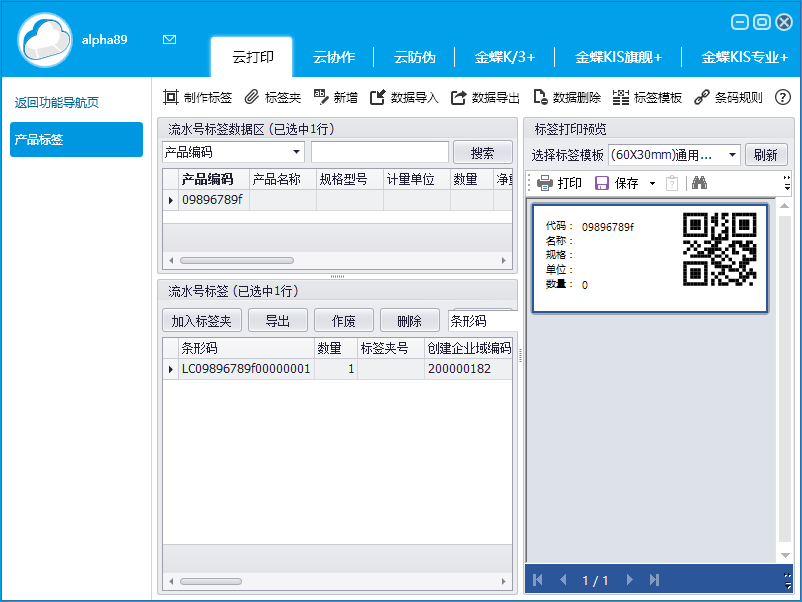Viewport: 802px width, 602px height.
Task: Click the upper table horizontal scrollbar thumb
Action: [237, 260]
